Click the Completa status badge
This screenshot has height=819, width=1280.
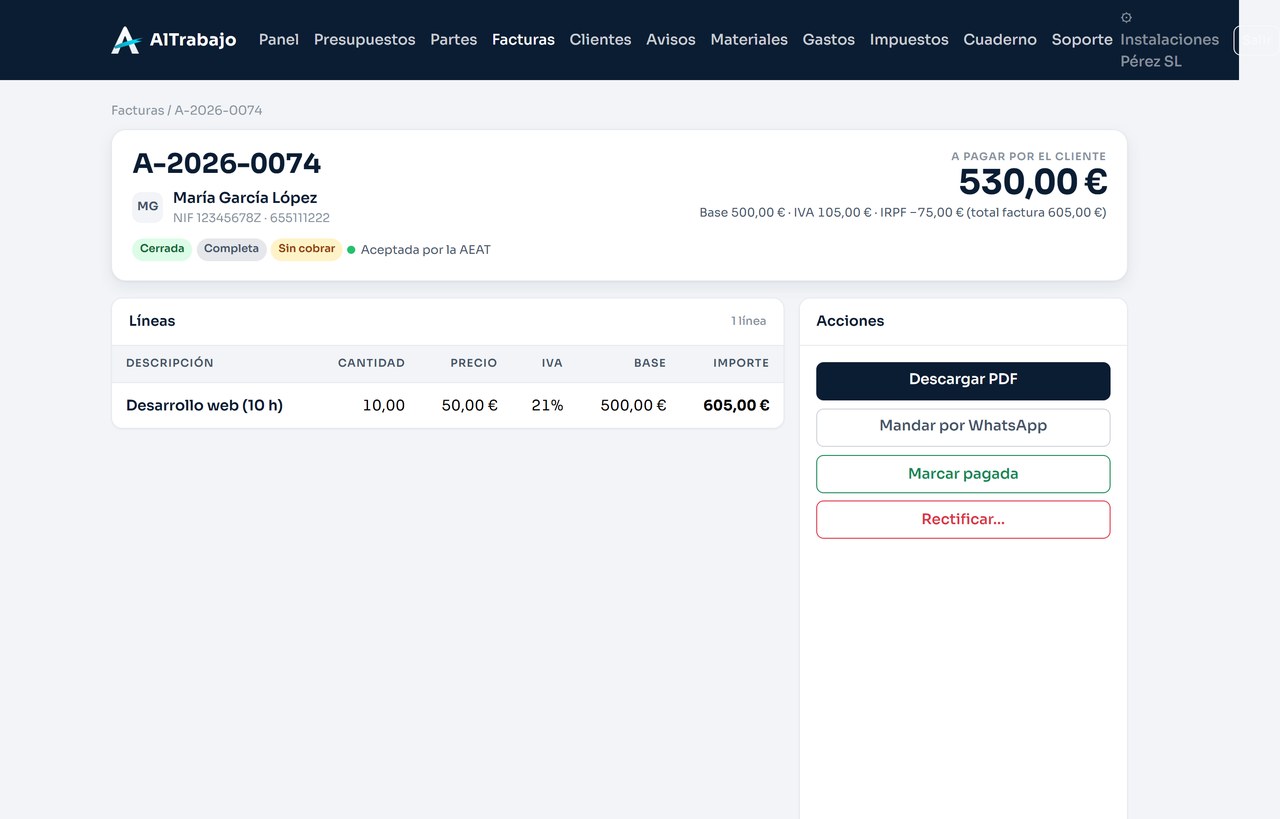(x=231, y=249)
